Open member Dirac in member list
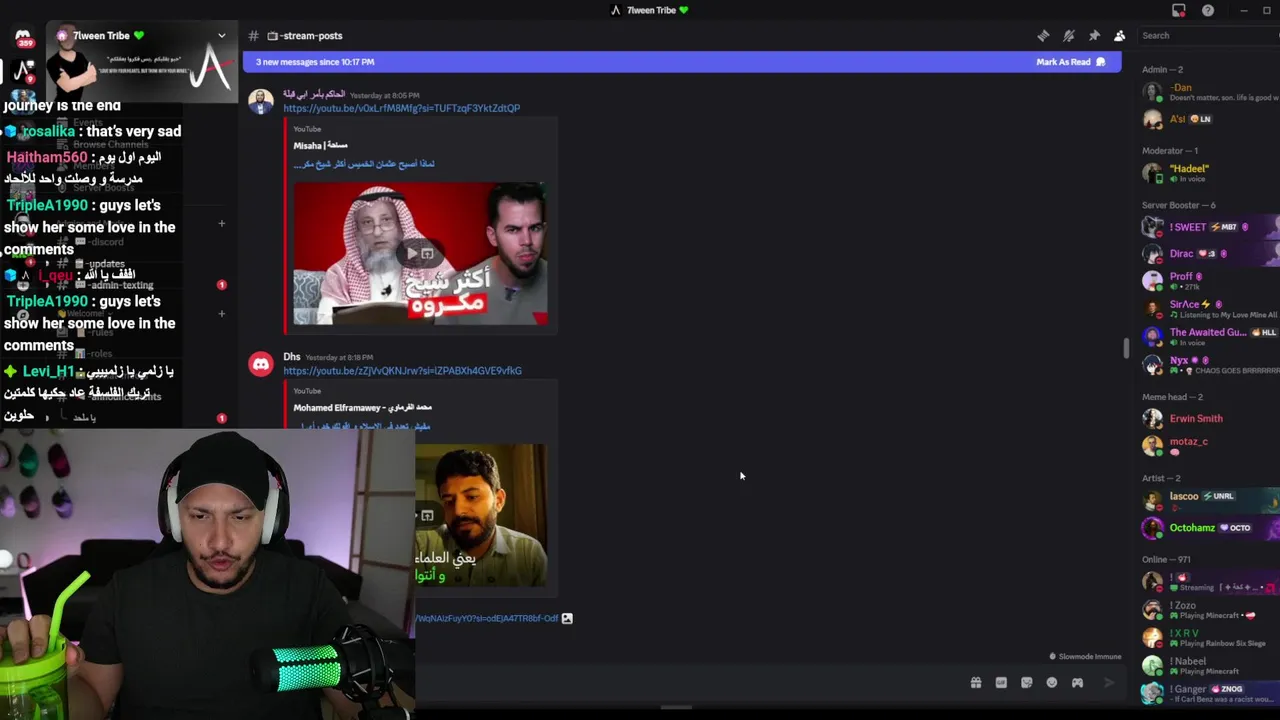The image size is (1280, 720). click(1210, 254)
